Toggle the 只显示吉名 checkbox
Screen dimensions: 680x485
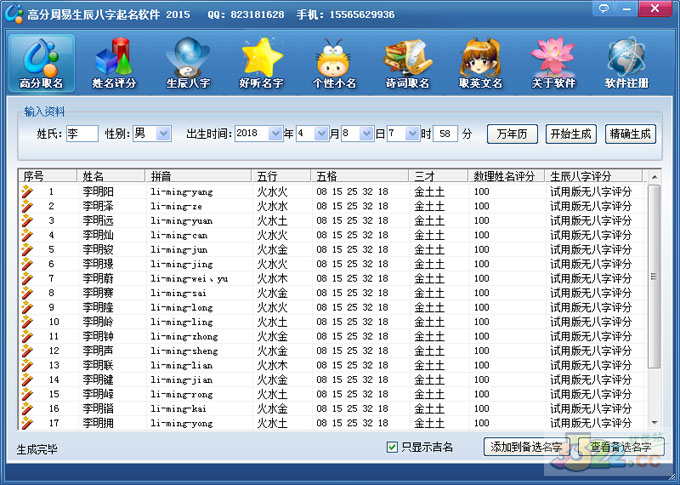coord(392,447)
